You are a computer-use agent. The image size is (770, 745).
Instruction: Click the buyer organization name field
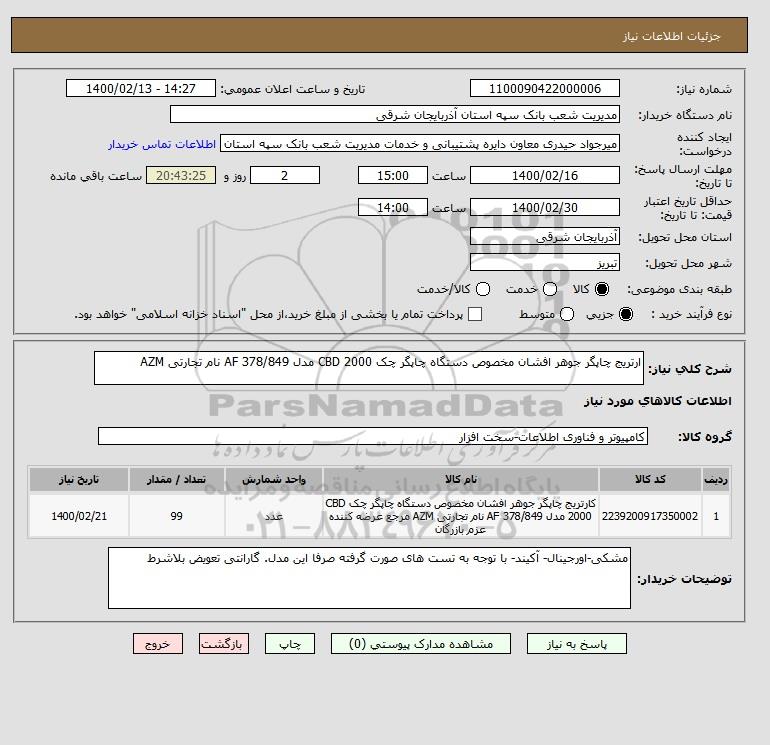395,114
